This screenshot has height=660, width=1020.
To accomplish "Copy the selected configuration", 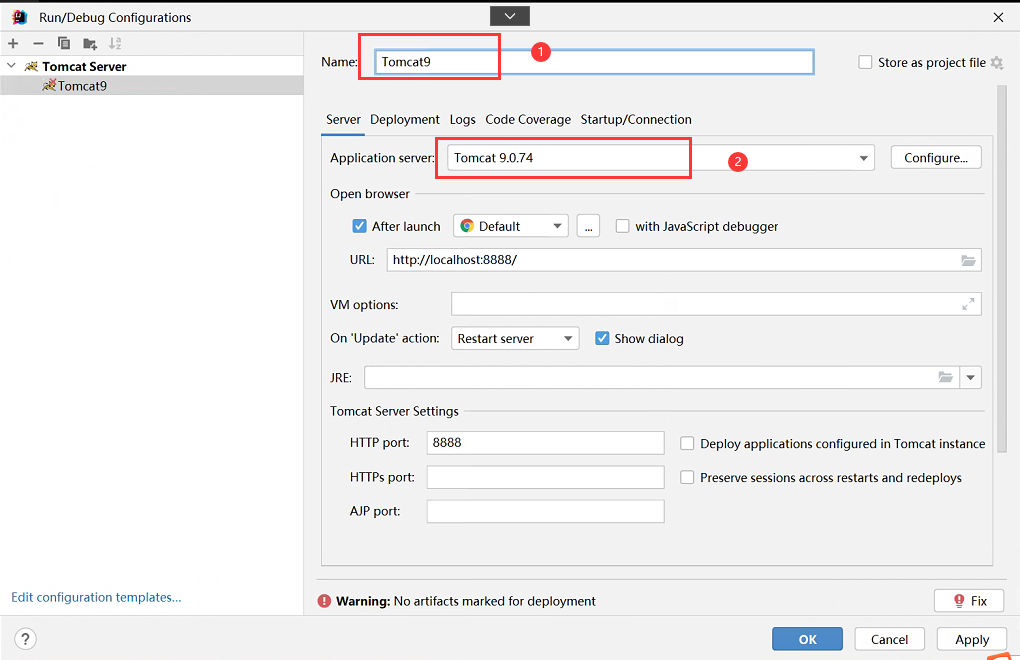I will point(64,44).
